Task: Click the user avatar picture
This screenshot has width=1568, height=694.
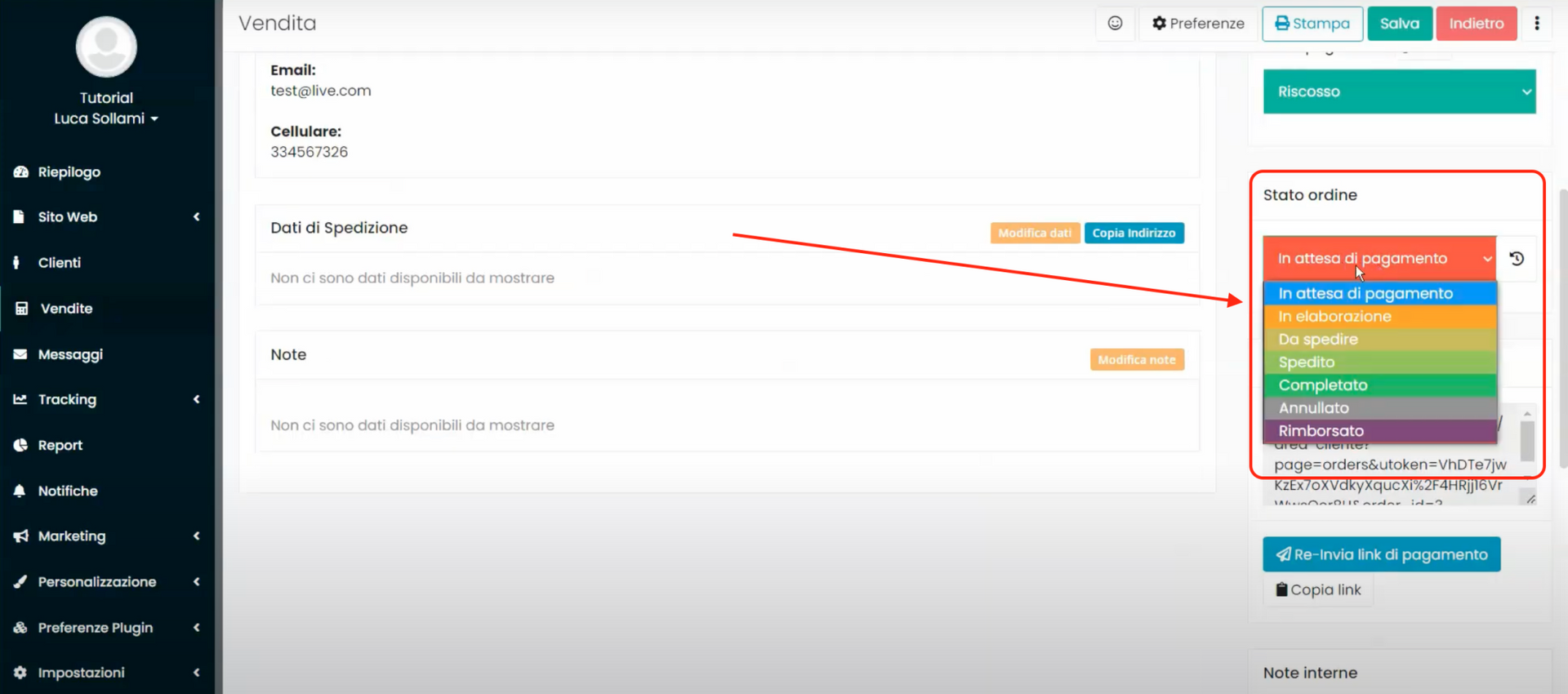Action: pyautogui.click(x=106, y=47)
